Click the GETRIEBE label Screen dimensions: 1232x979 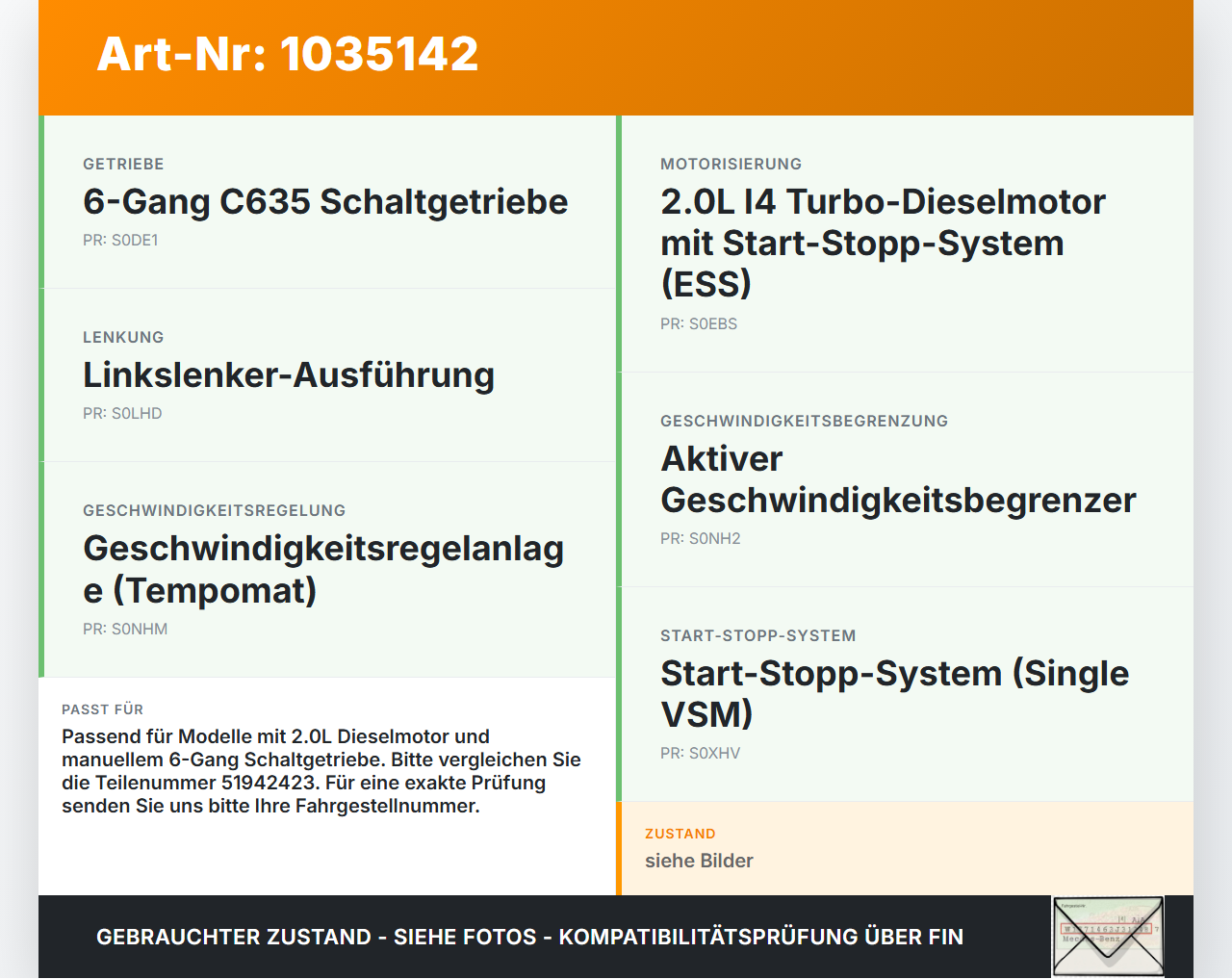coord(123,165)
